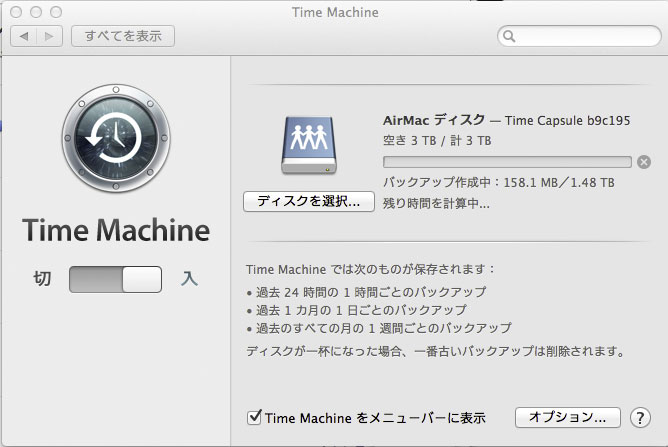The image size is (668, 447).
Task: Click the 過去のすべての月 backup bullet line
Action: click(x=379, y=328)
